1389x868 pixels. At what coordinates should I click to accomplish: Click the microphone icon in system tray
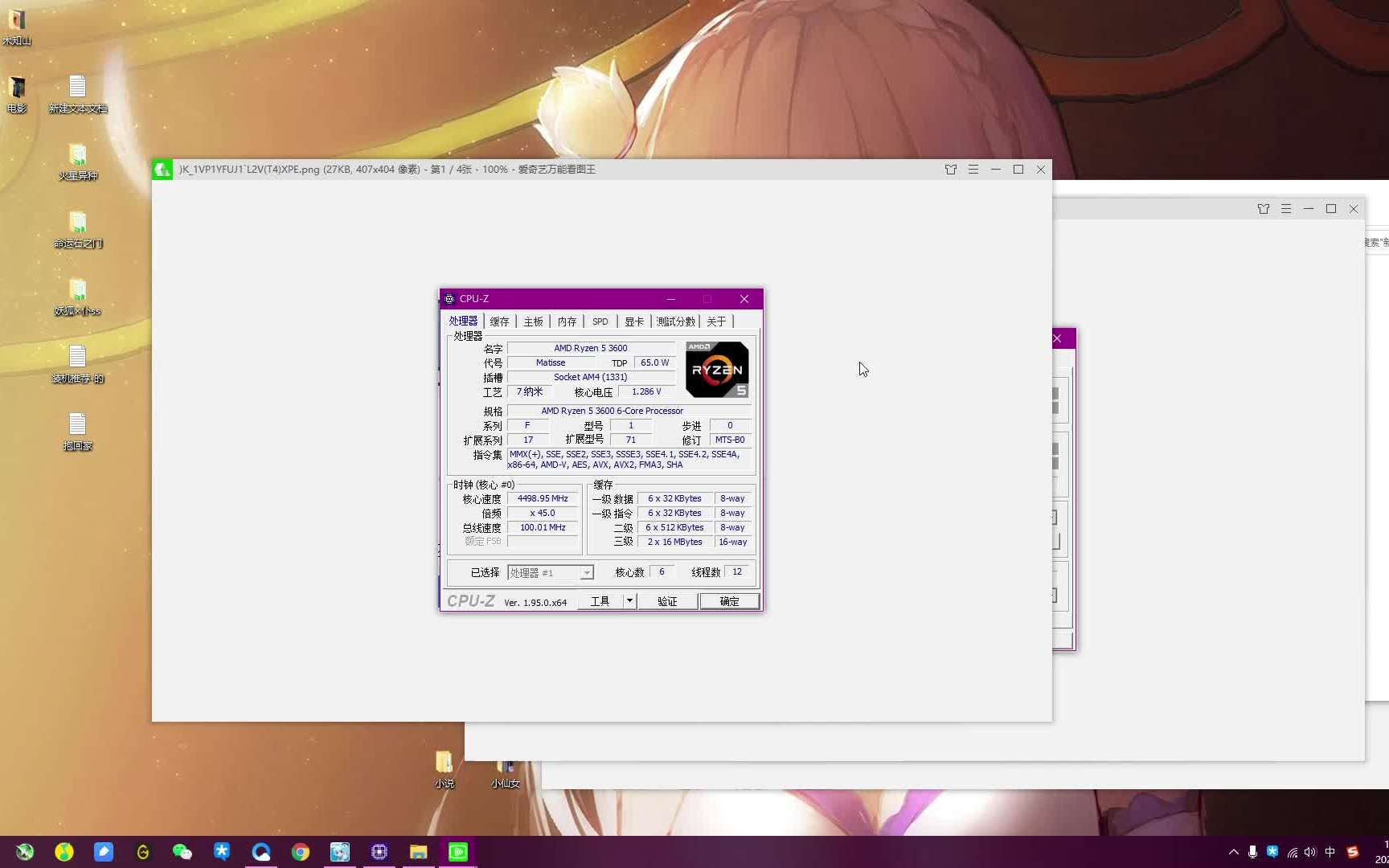[x=1252, y=852]
